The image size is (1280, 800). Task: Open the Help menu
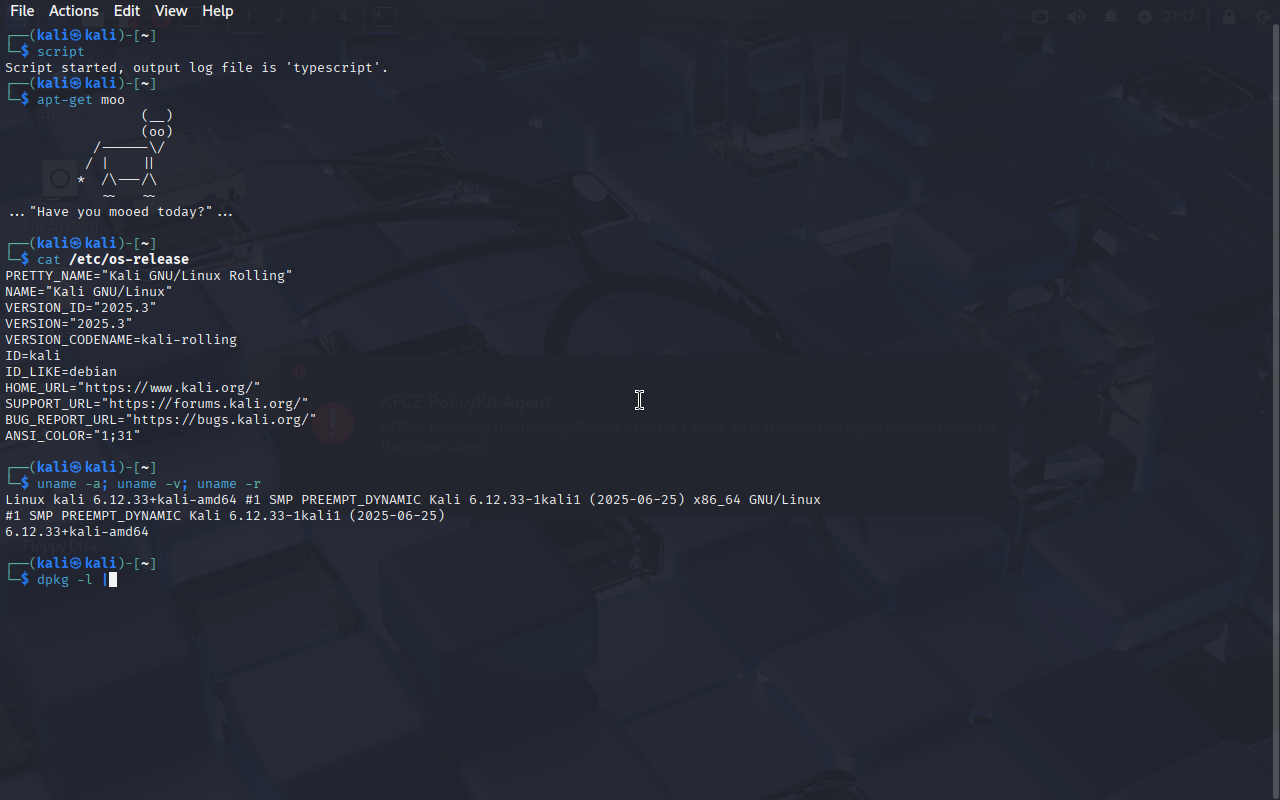click(217, 11)
